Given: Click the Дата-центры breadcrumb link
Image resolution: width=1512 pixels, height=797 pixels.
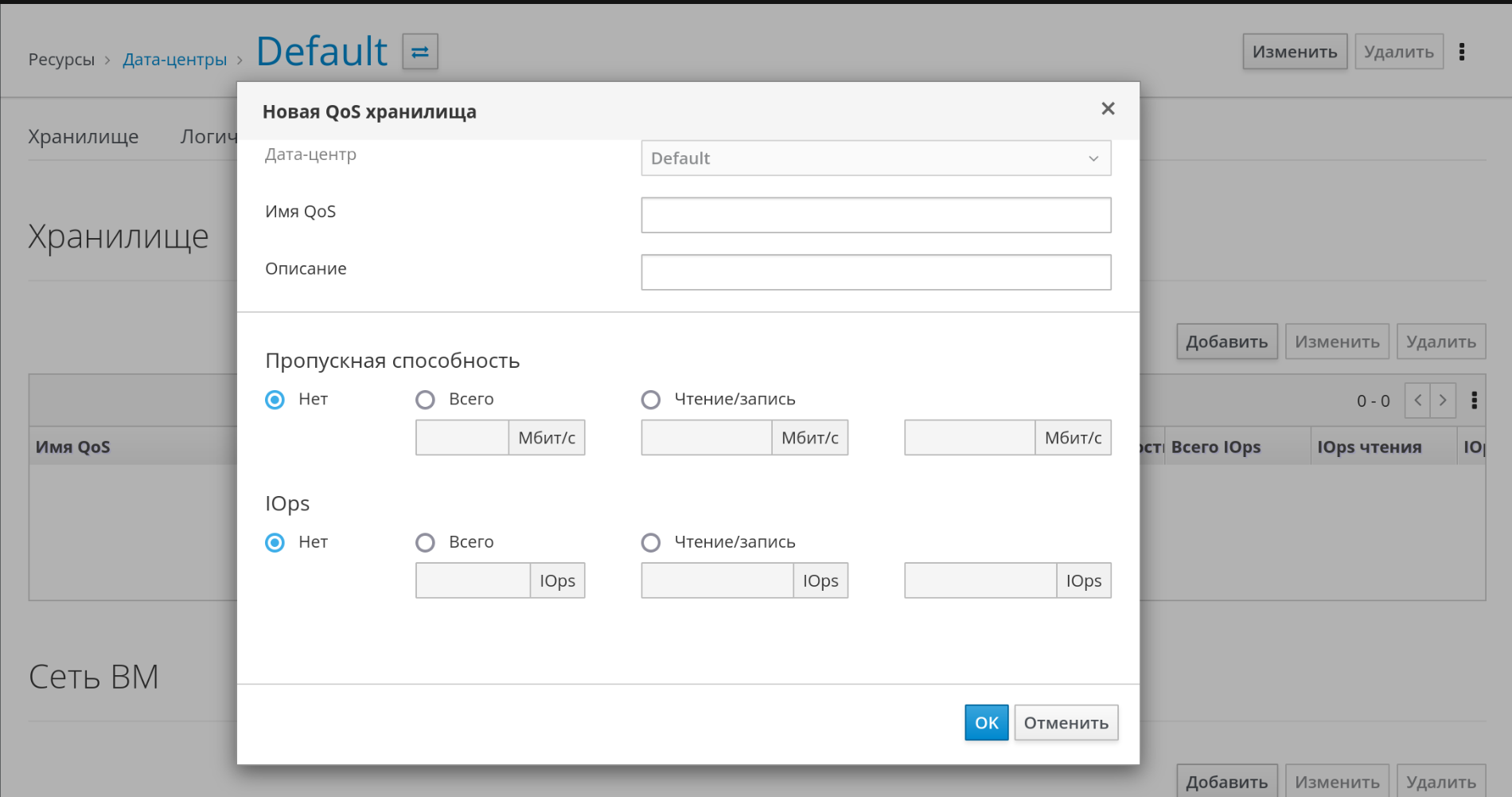Looking at the screenshot, I should point(174,60).
